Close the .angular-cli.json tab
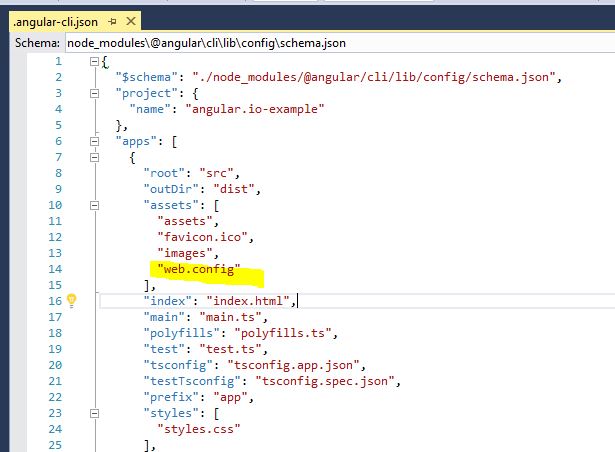The image size is (615, 452). [131, 21]
